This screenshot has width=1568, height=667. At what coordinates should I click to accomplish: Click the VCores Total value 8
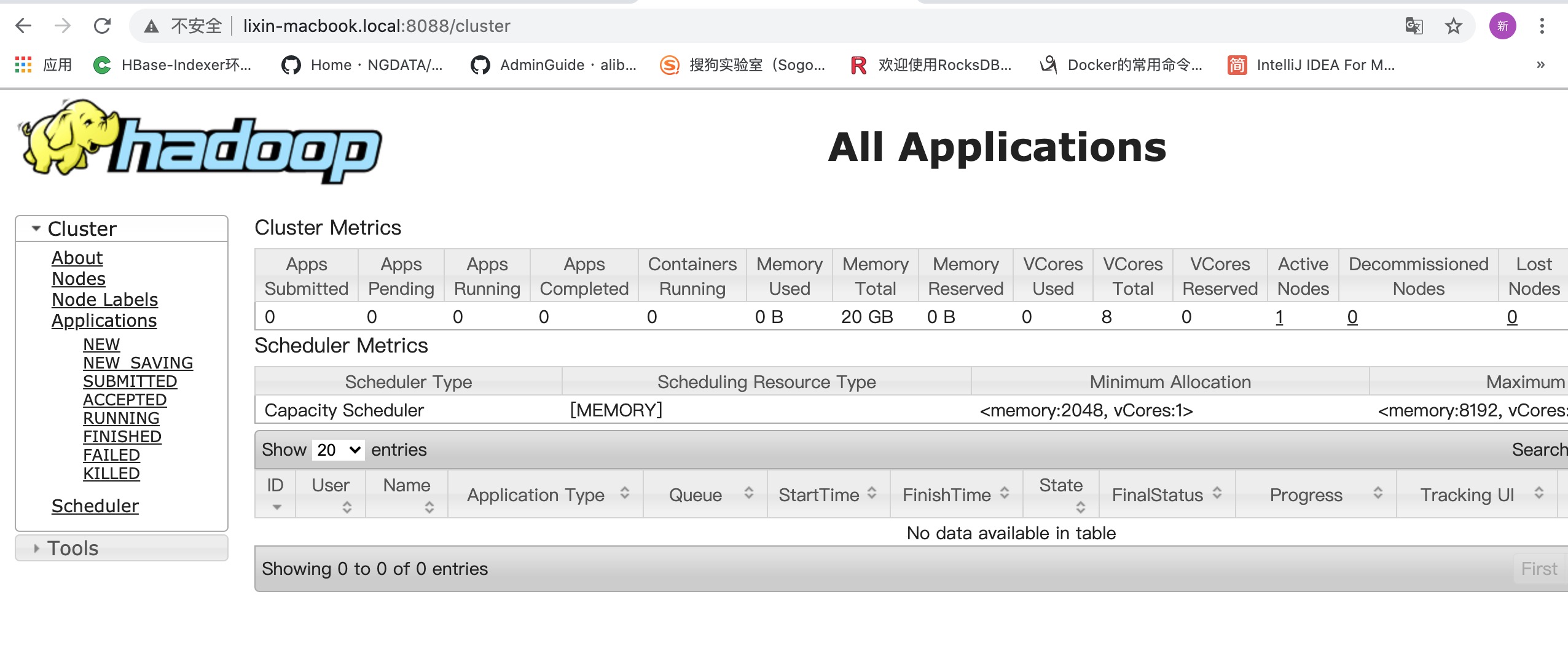click(x=1107, y=317)
